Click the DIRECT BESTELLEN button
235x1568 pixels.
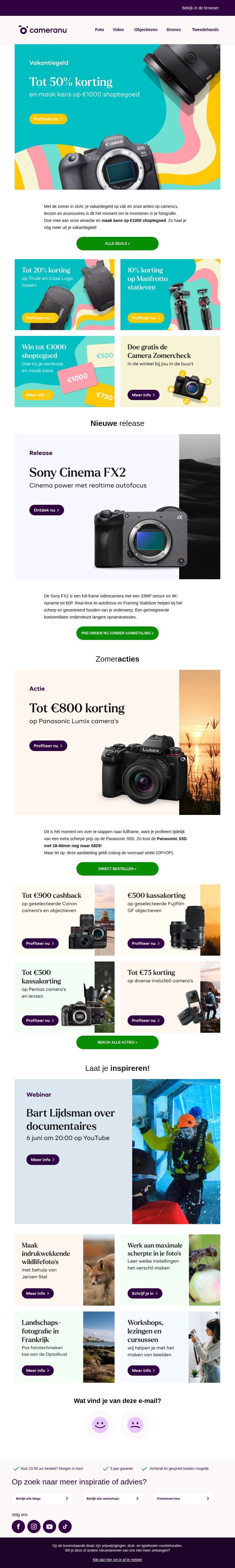click(x=117, y=869)
